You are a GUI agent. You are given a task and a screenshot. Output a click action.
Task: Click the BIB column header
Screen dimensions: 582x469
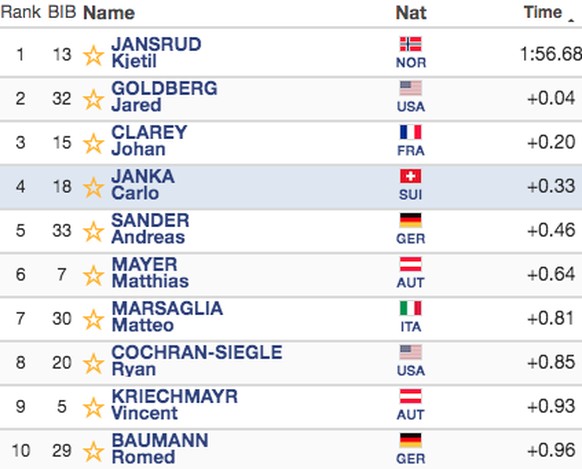point(62,12)
